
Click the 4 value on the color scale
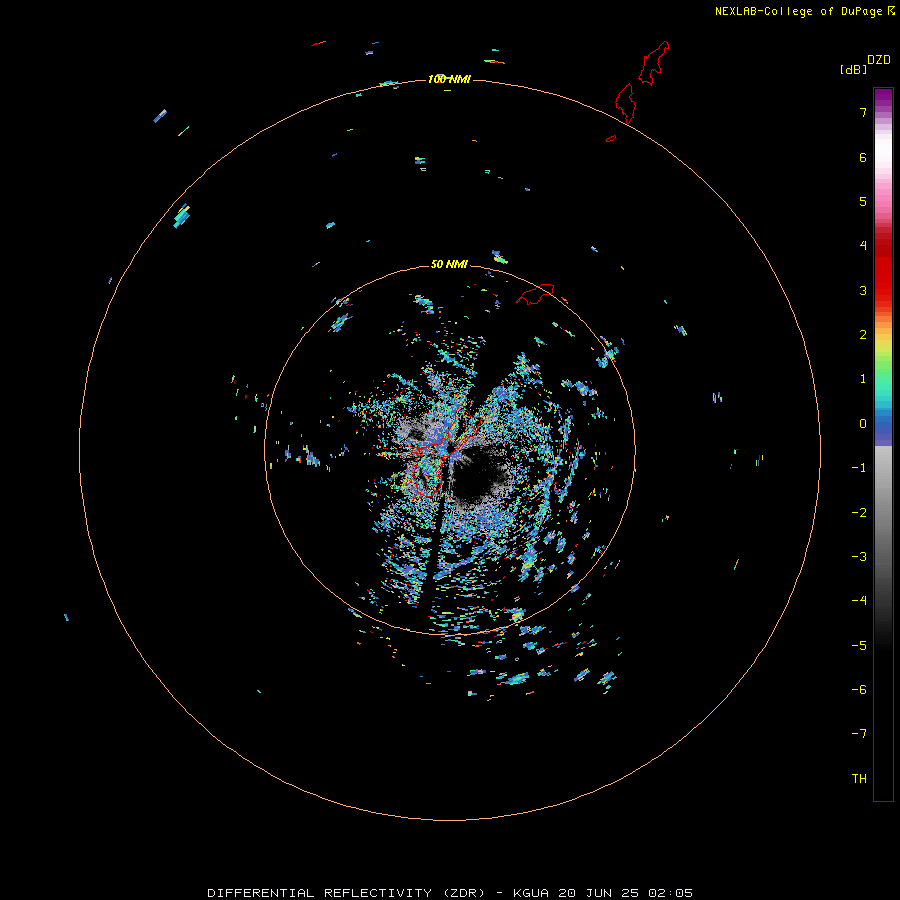pos(863,245)
